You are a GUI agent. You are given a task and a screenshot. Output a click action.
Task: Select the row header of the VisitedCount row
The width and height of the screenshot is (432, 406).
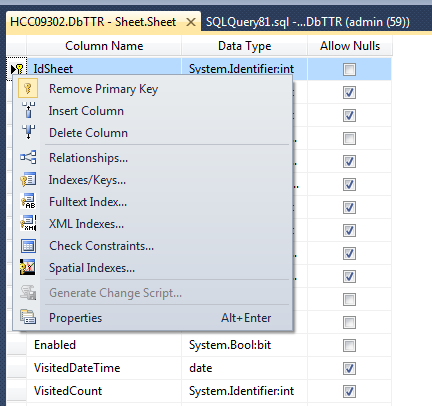tap(16, 391)
